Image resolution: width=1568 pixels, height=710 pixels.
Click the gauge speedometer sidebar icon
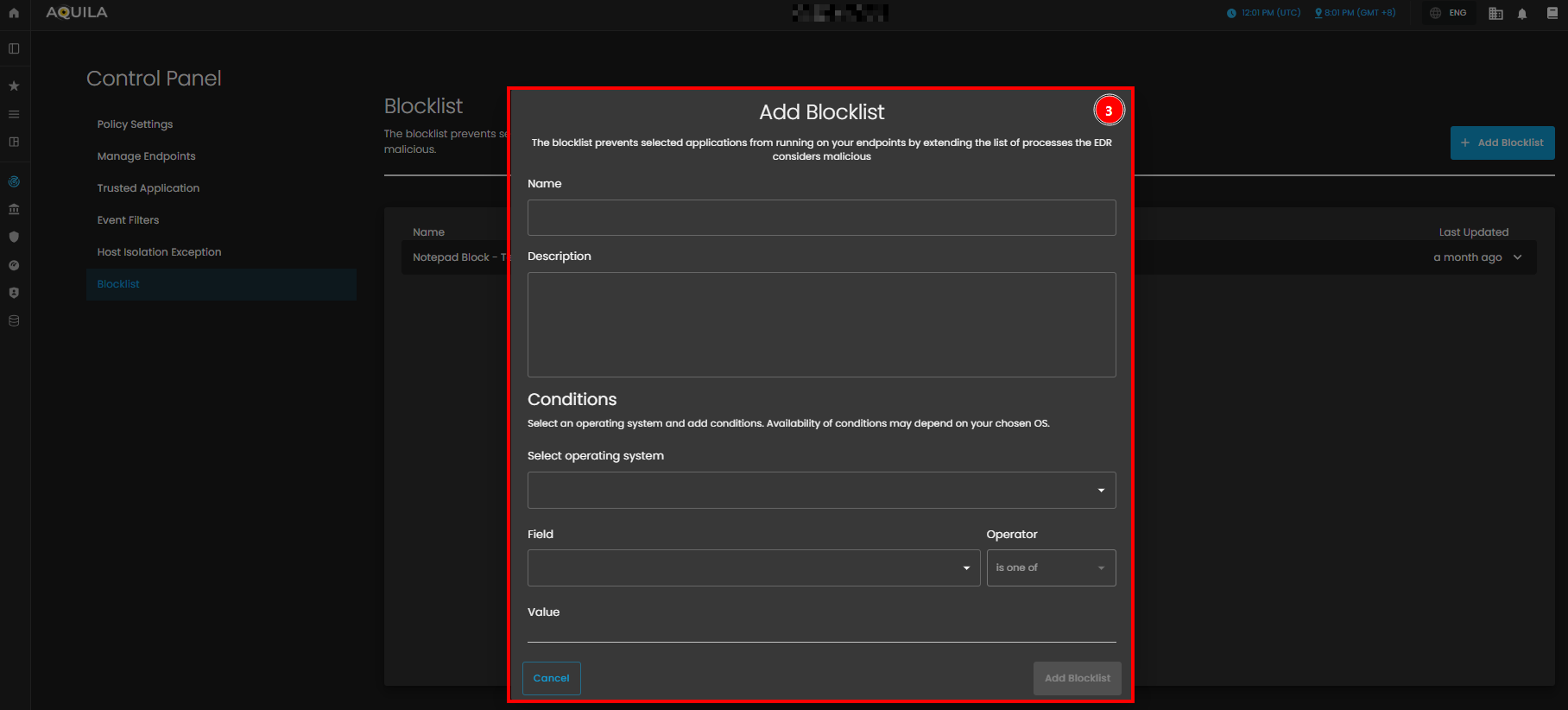click(x=14, y=265)
